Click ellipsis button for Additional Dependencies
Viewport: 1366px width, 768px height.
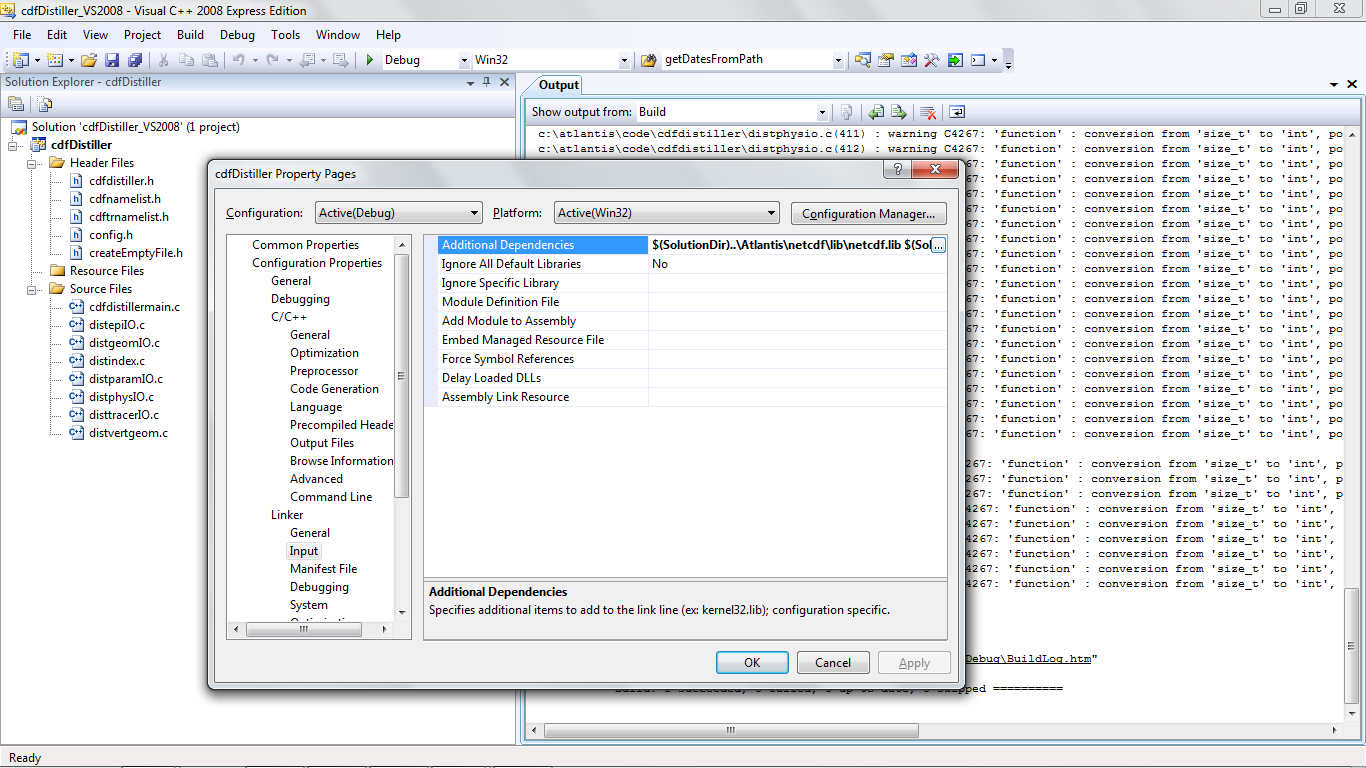point(938,245)
